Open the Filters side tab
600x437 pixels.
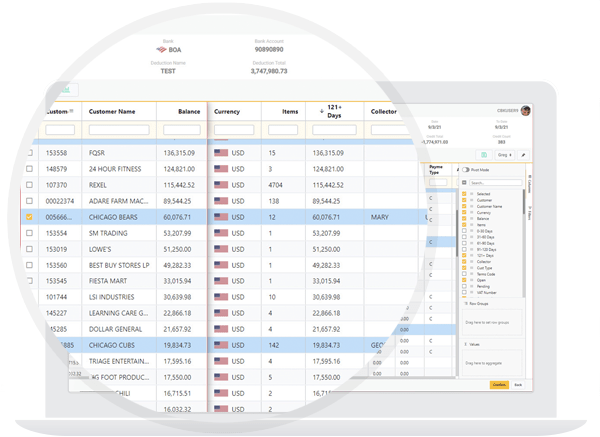pos(530,213)
